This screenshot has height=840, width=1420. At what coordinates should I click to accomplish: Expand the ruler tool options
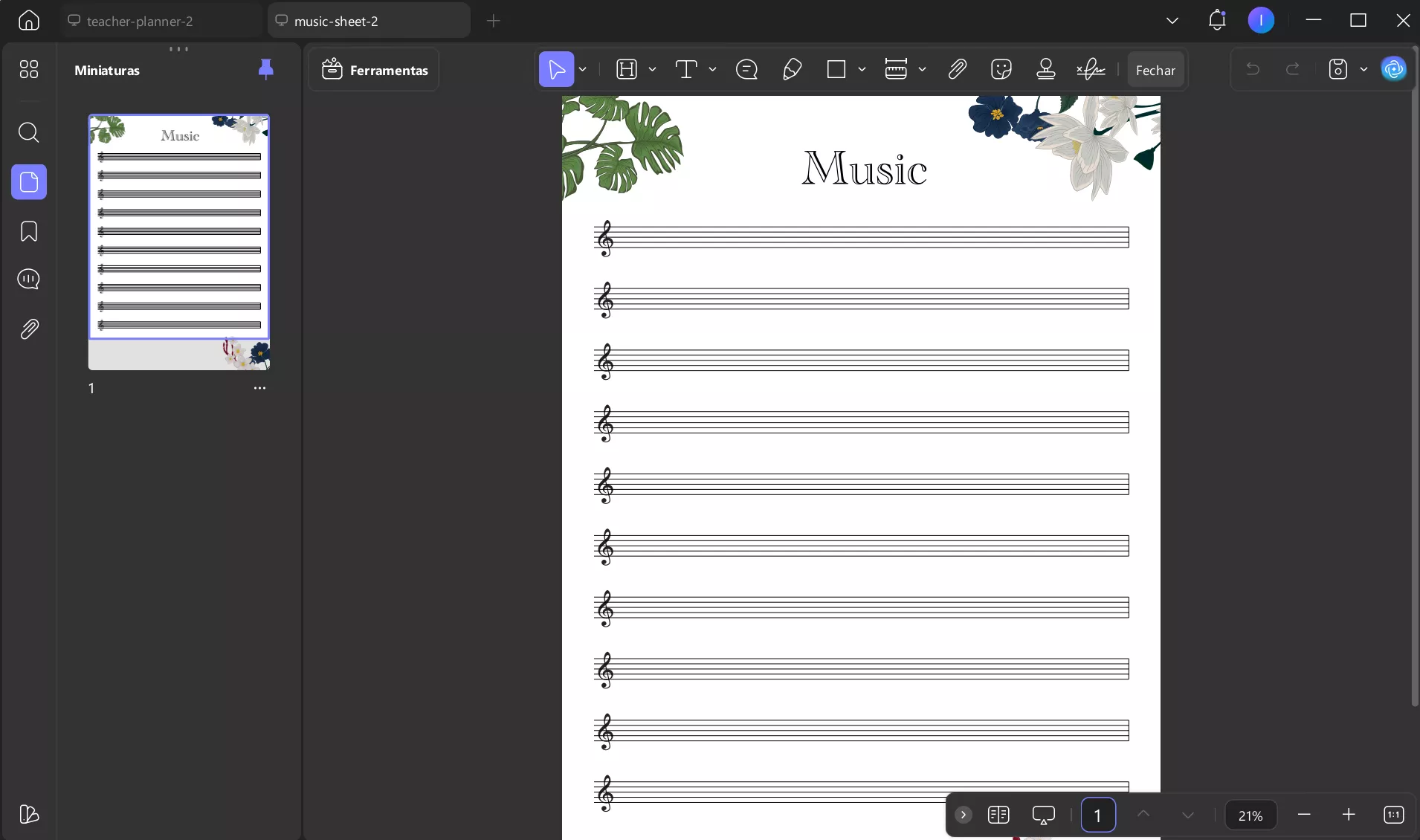923,69
